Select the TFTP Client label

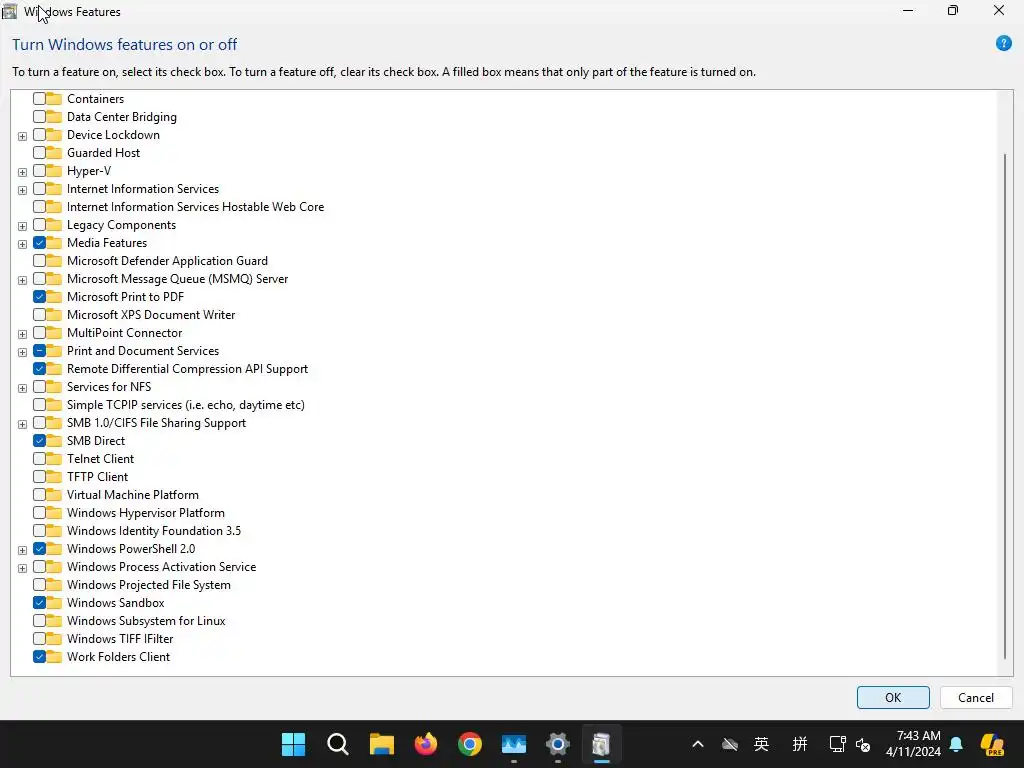tap(97, 477)
